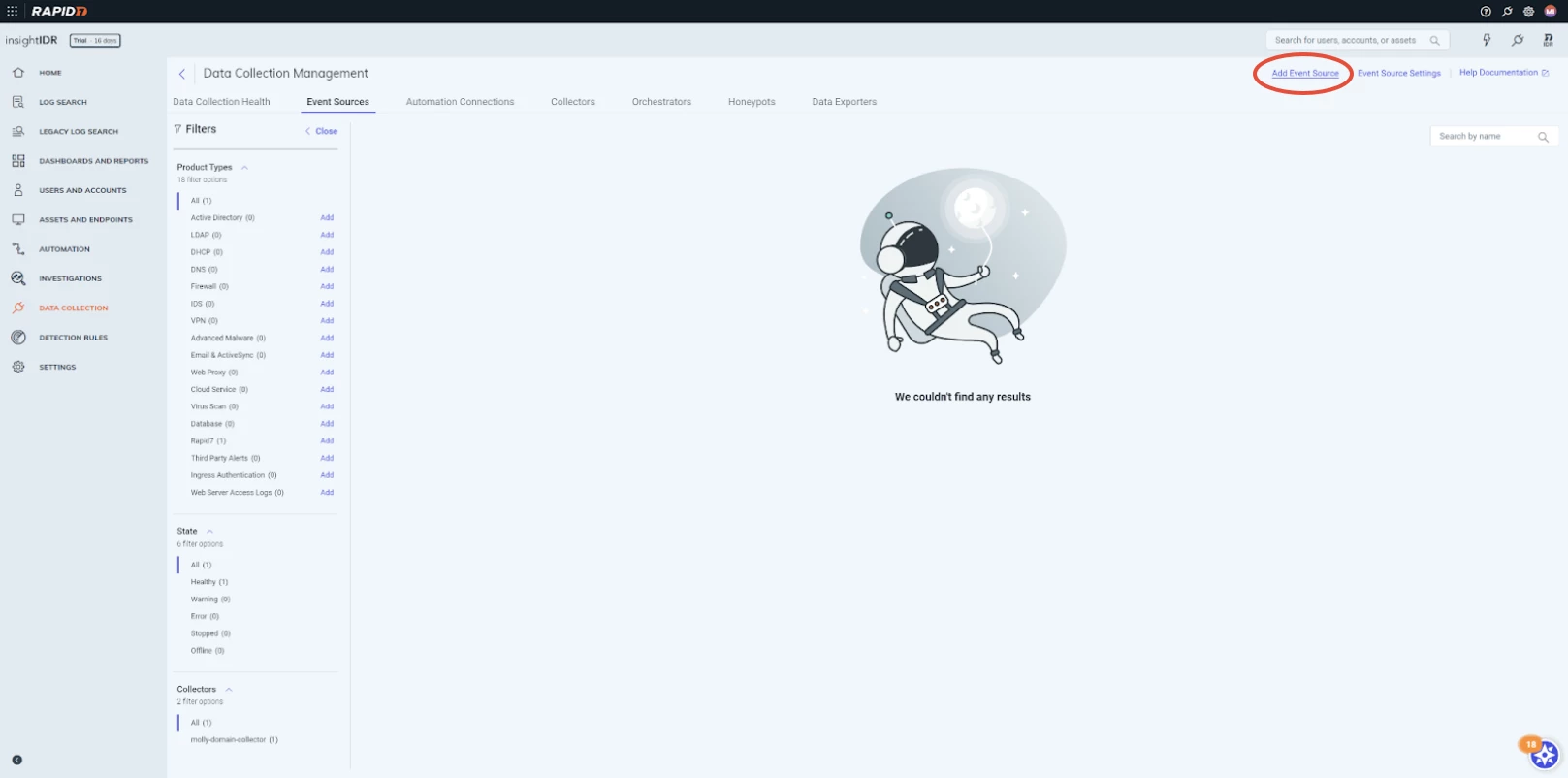Screen dimensions: 1568x778
Task: Click the search magnifier in global search
Action: tap(1434, 41)
